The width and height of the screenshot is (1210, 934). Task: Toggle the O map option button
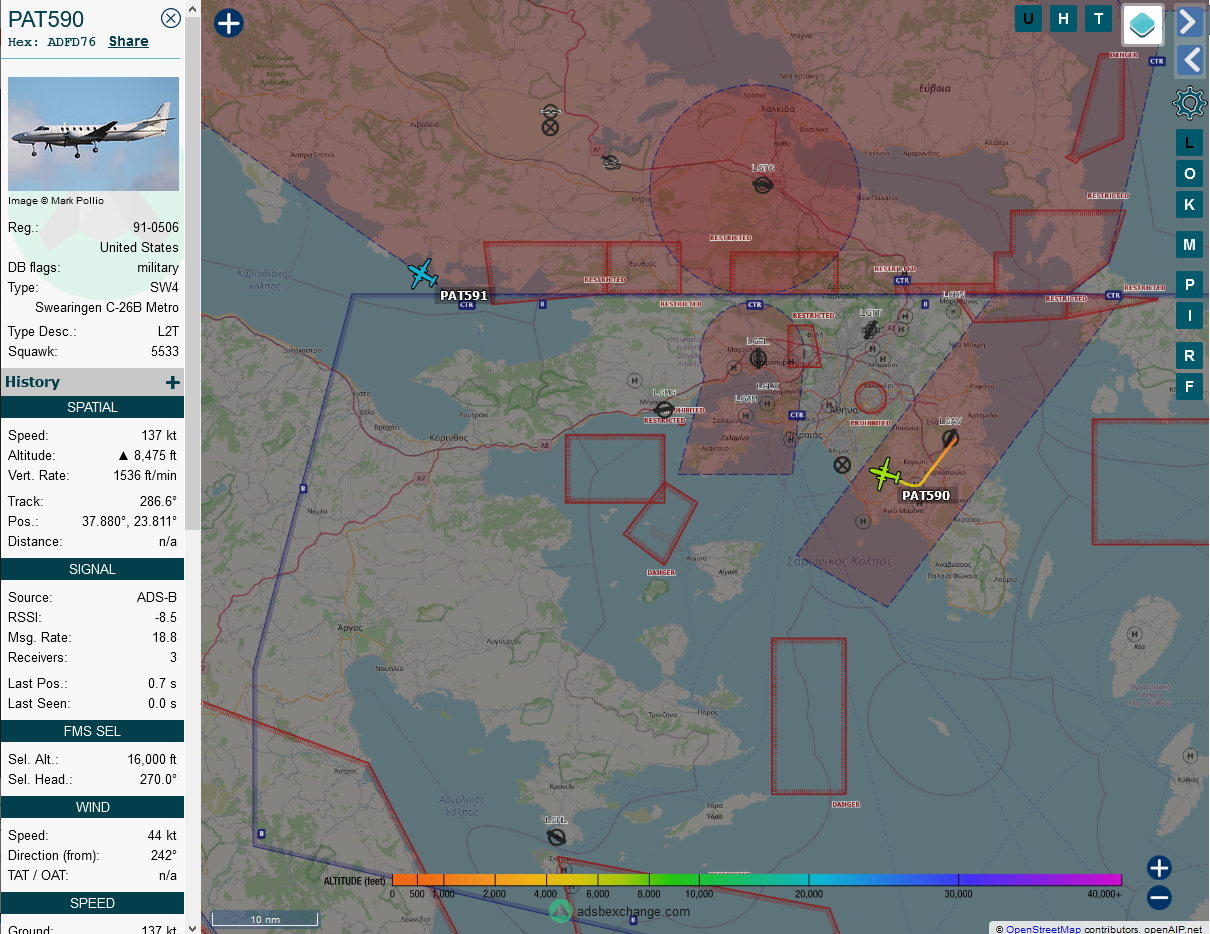1189,173
